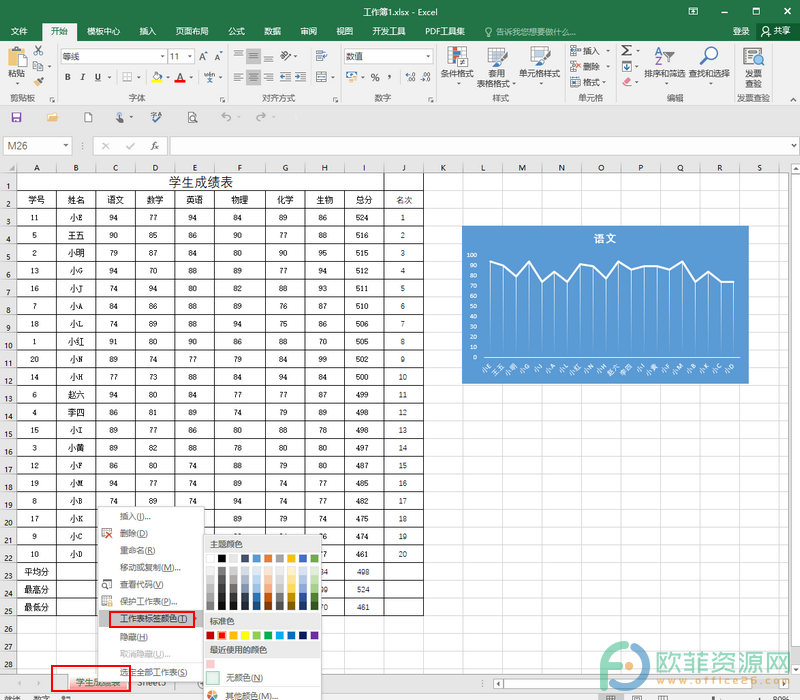The width and height of the screenshot is (800, 700).
Task: Click the Cut scissors icon
Action: [38, 51]
